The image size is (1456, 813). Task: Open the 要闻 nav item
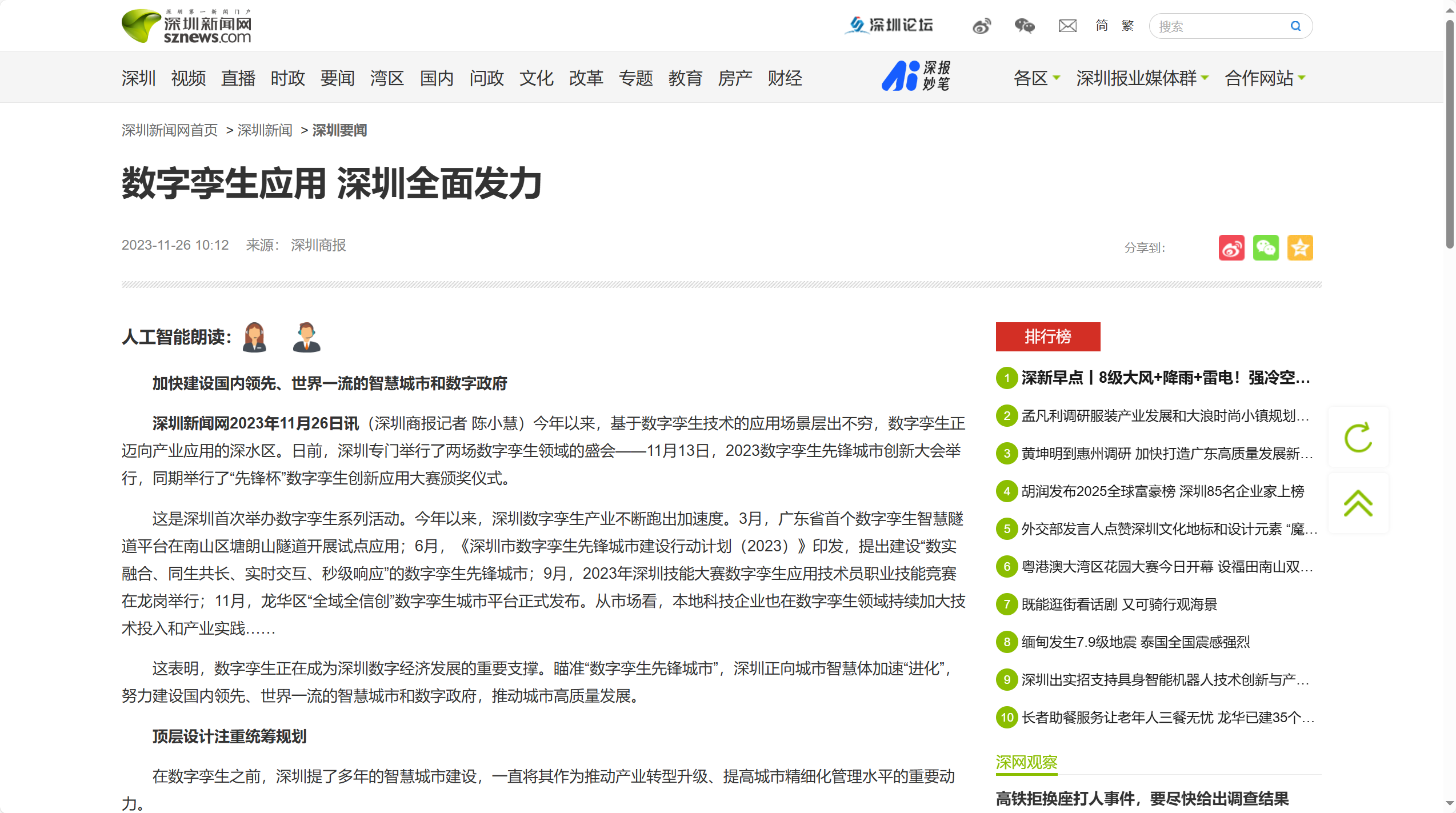(x=338, y=78)
